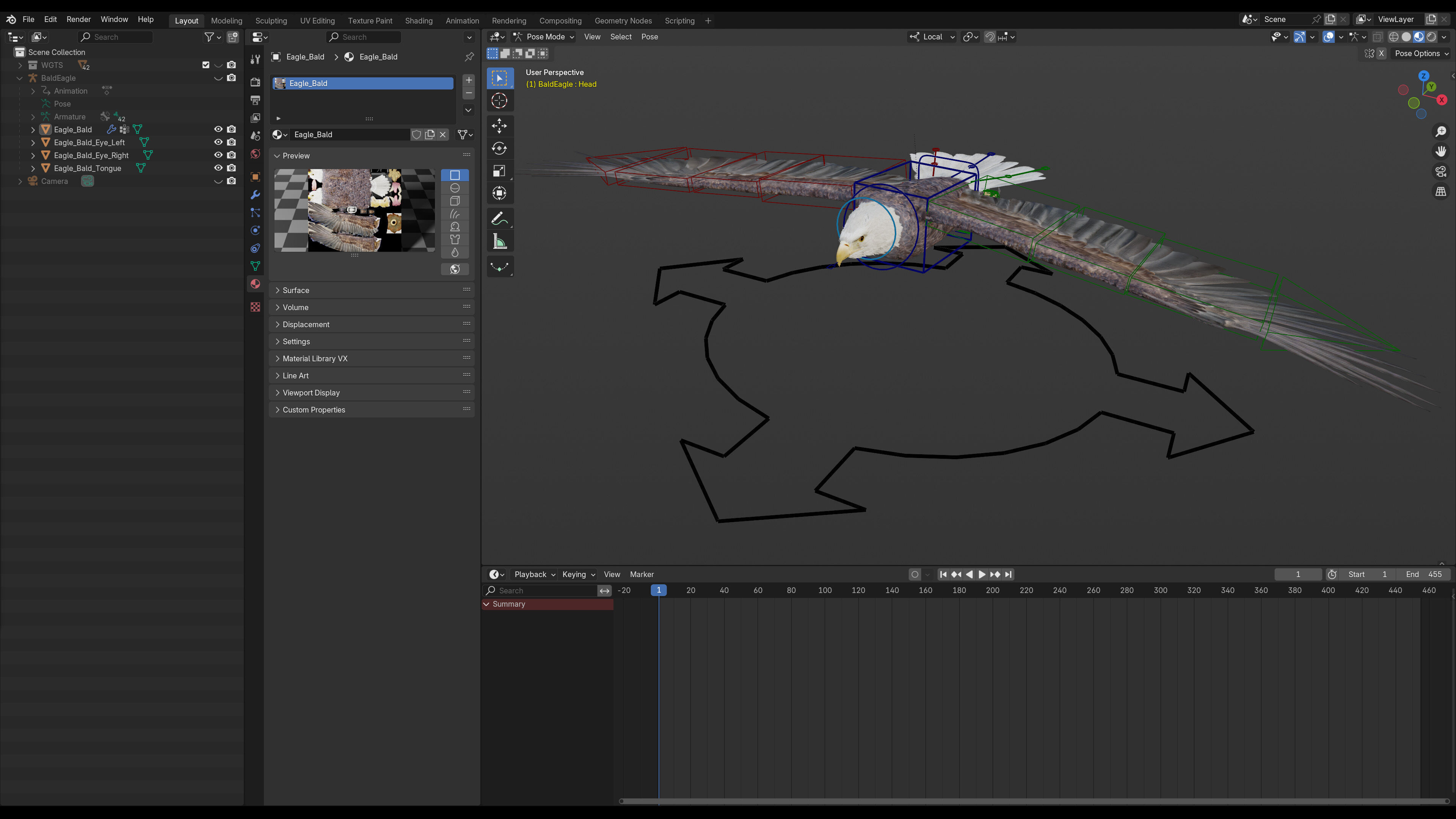The image size is (1456, 819).
Task: Select the Measure ruler tool
Action: coord(499,242)
